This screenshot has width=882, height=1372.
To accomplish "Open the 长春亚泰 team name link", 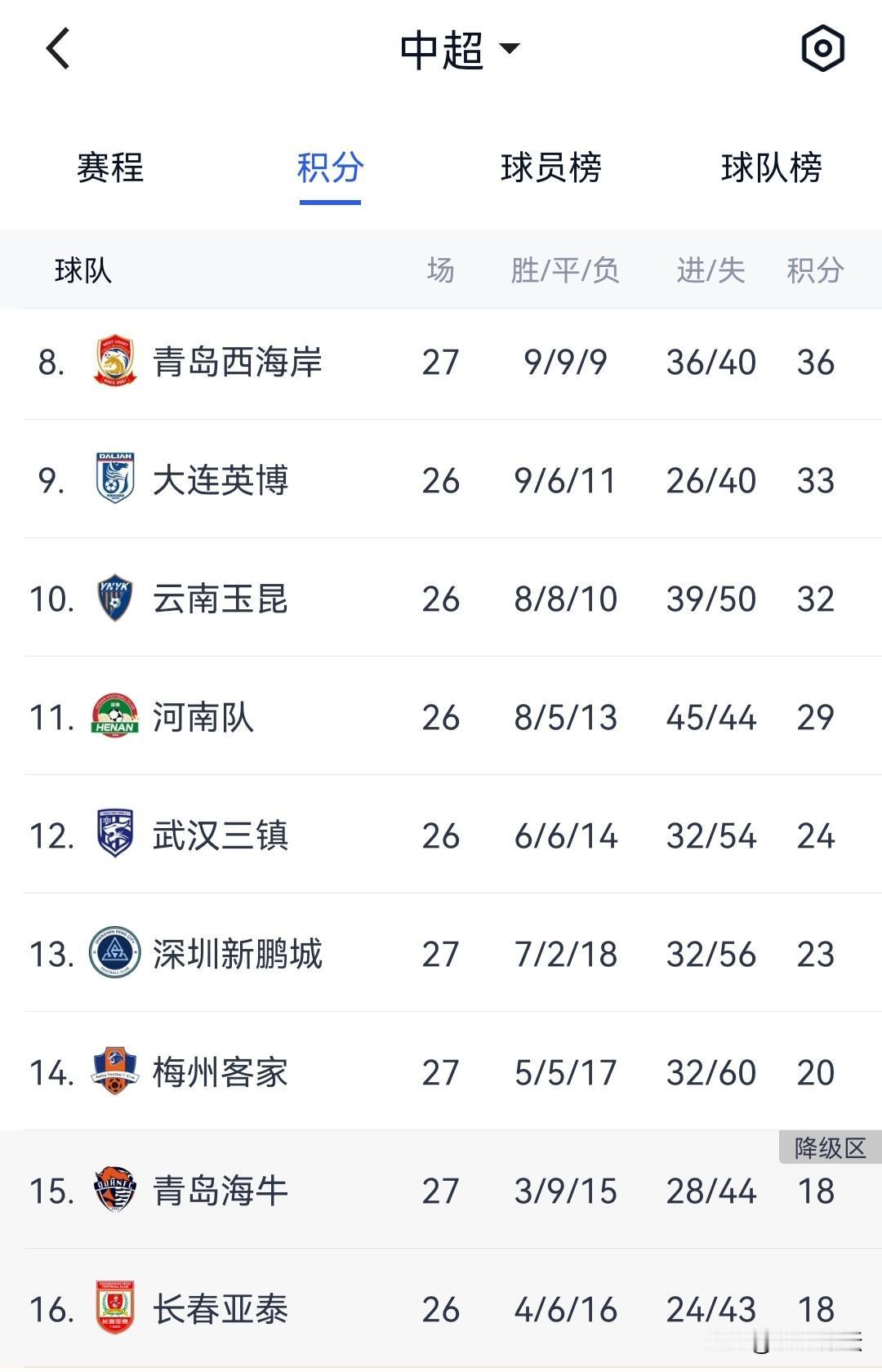I will pos(220,1309).
